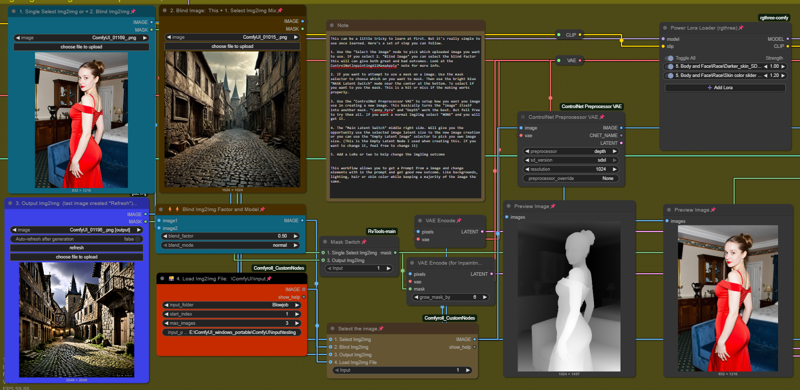Click the blend_factor 0.50 value
Screen dimensions: 800x390
(x=282, y=236)
